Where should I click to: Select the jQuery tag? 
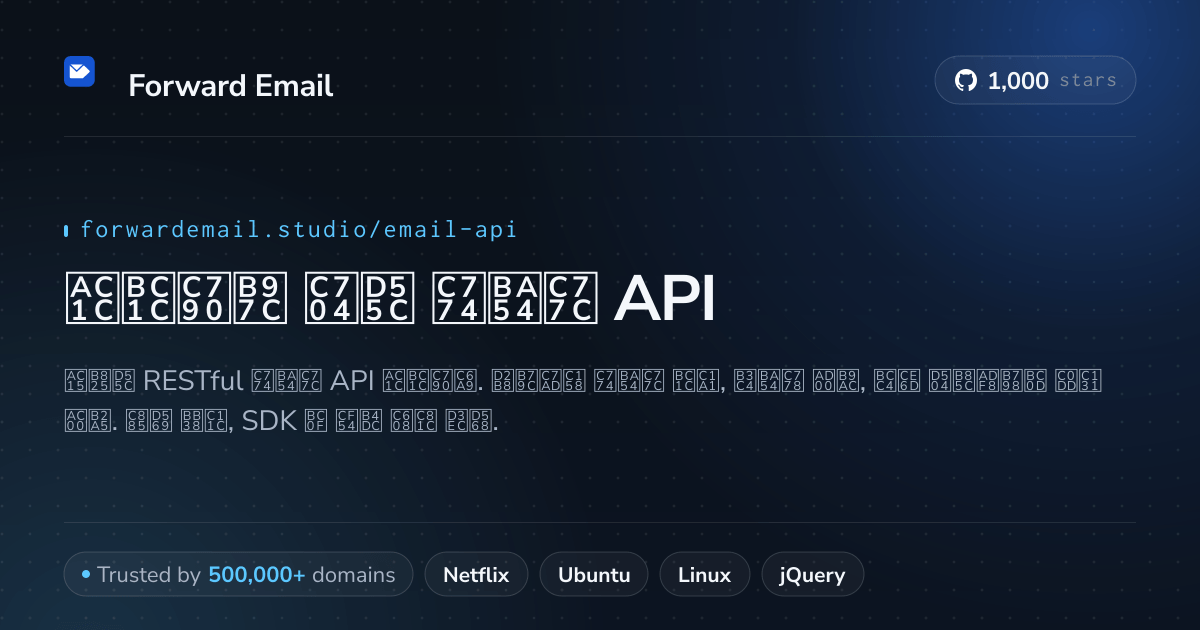[x=813, y=575]
